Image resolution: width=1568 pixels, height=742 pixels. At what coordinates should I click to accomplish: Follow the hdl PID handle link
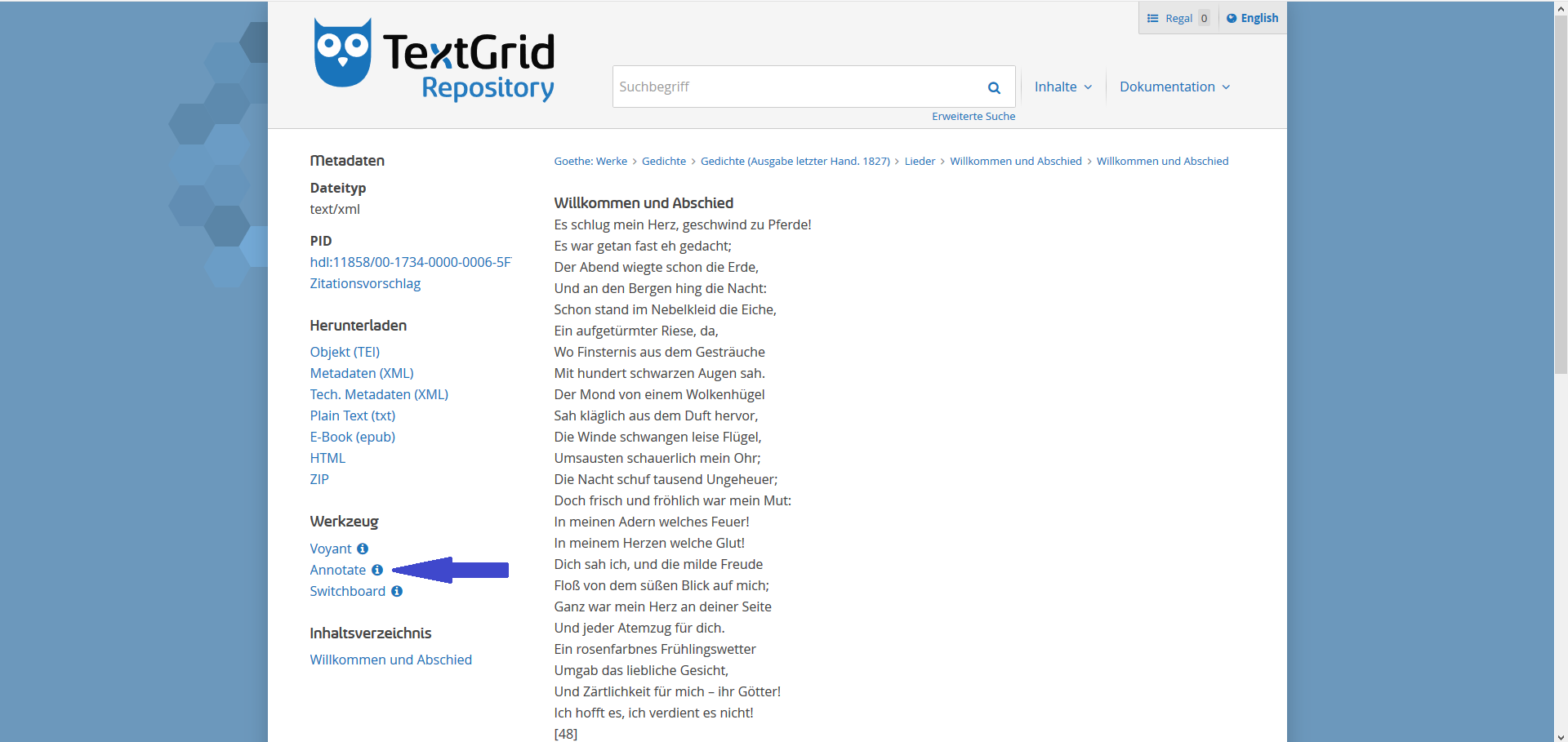(x=411, y=262)
